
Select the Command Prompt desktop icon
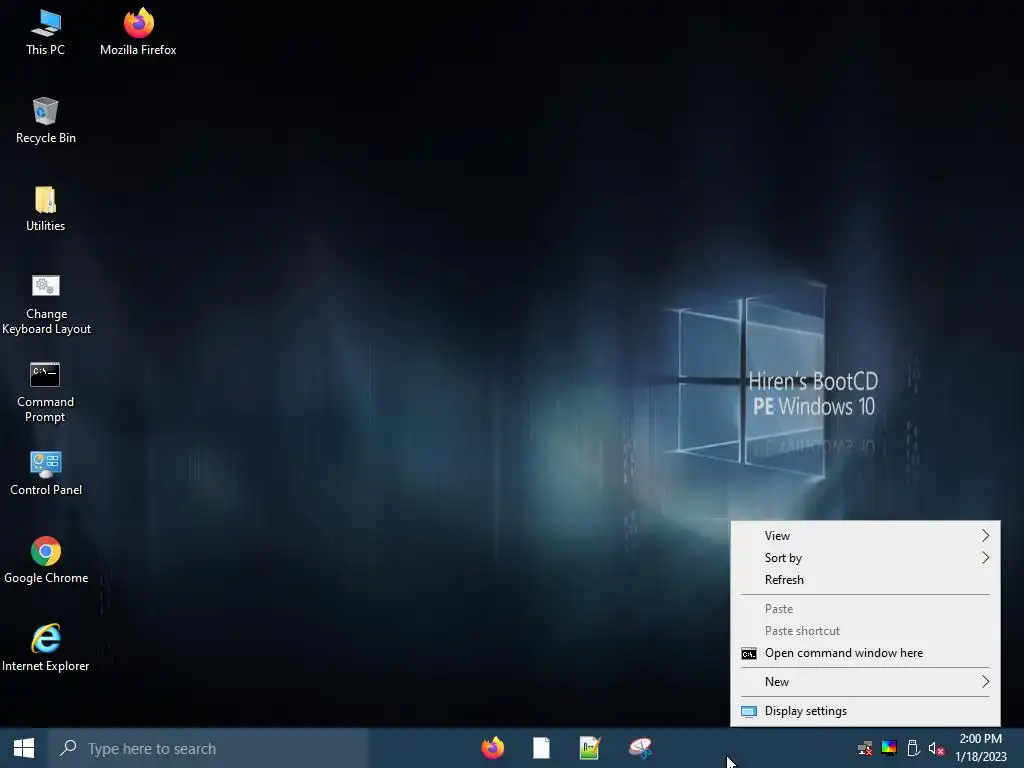point(46,392)
